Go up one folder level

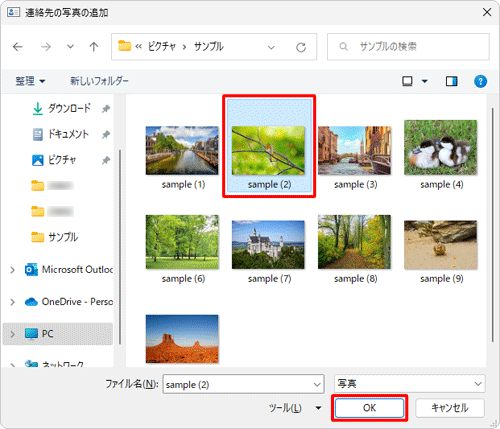point(94,47)
